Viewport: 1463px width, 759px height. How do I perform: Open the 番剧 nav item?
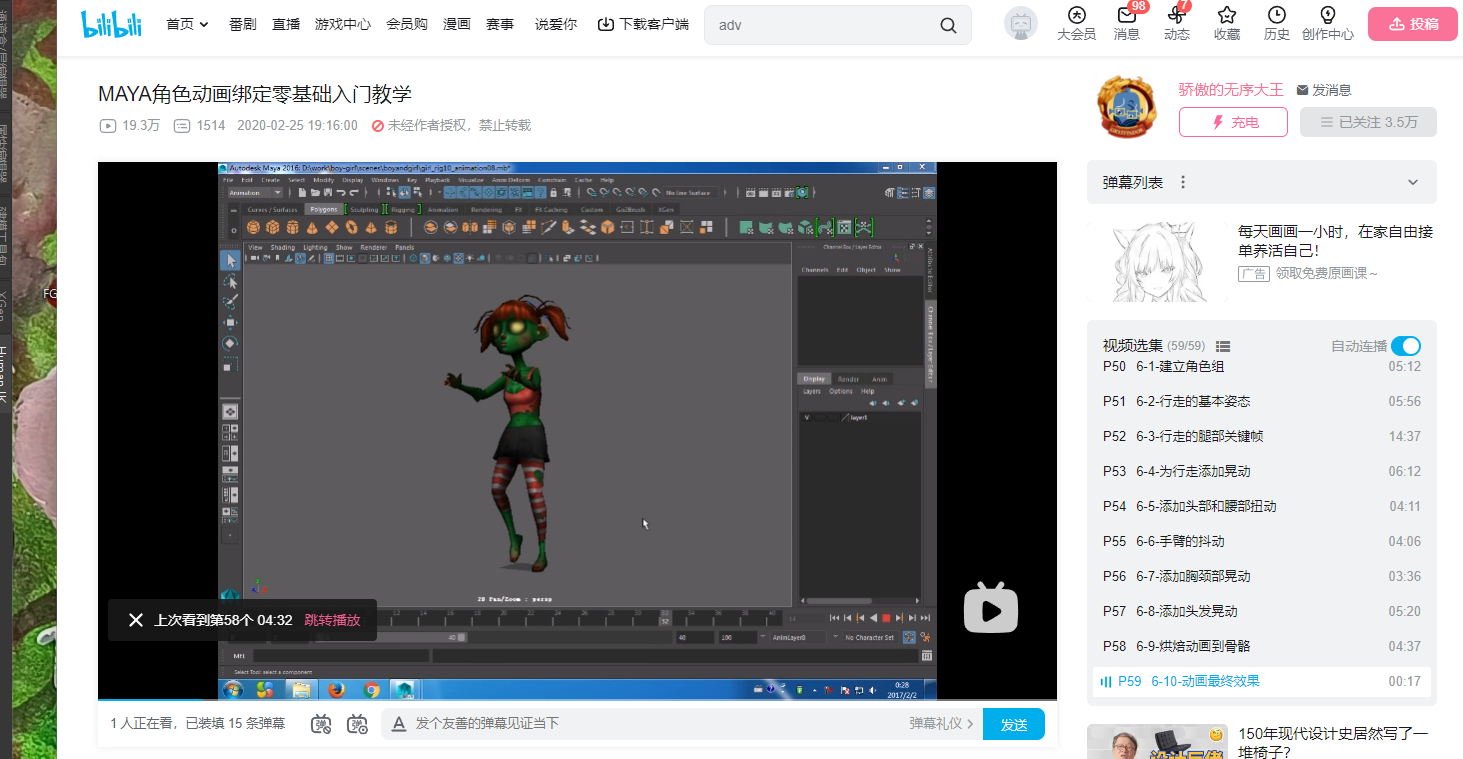tap(242, 24)
